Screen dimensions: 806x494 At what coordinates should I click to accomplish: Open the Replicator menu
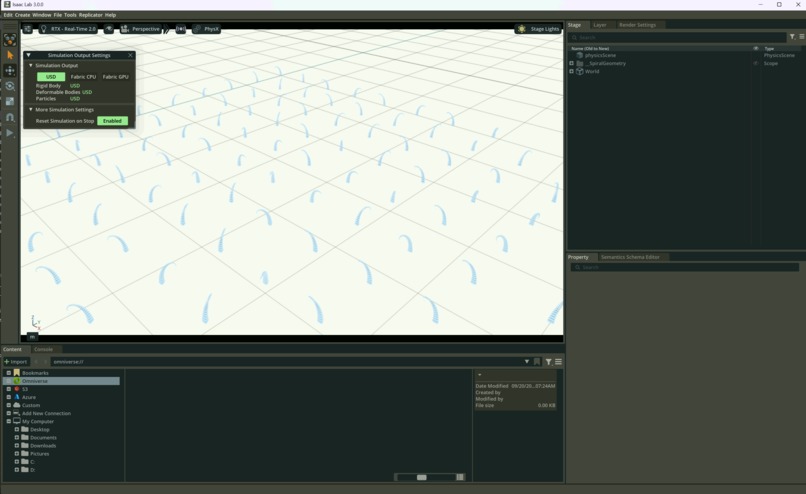click(90, 15)
